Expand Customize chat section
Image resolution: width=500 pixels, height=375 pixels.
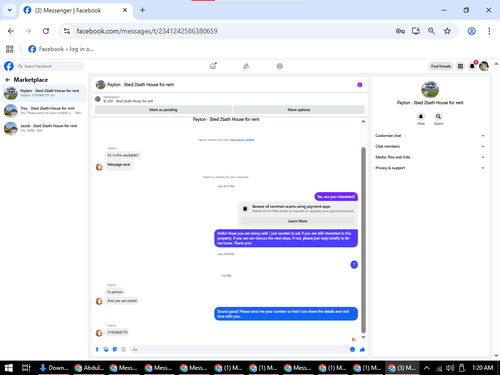coord(430,136)
